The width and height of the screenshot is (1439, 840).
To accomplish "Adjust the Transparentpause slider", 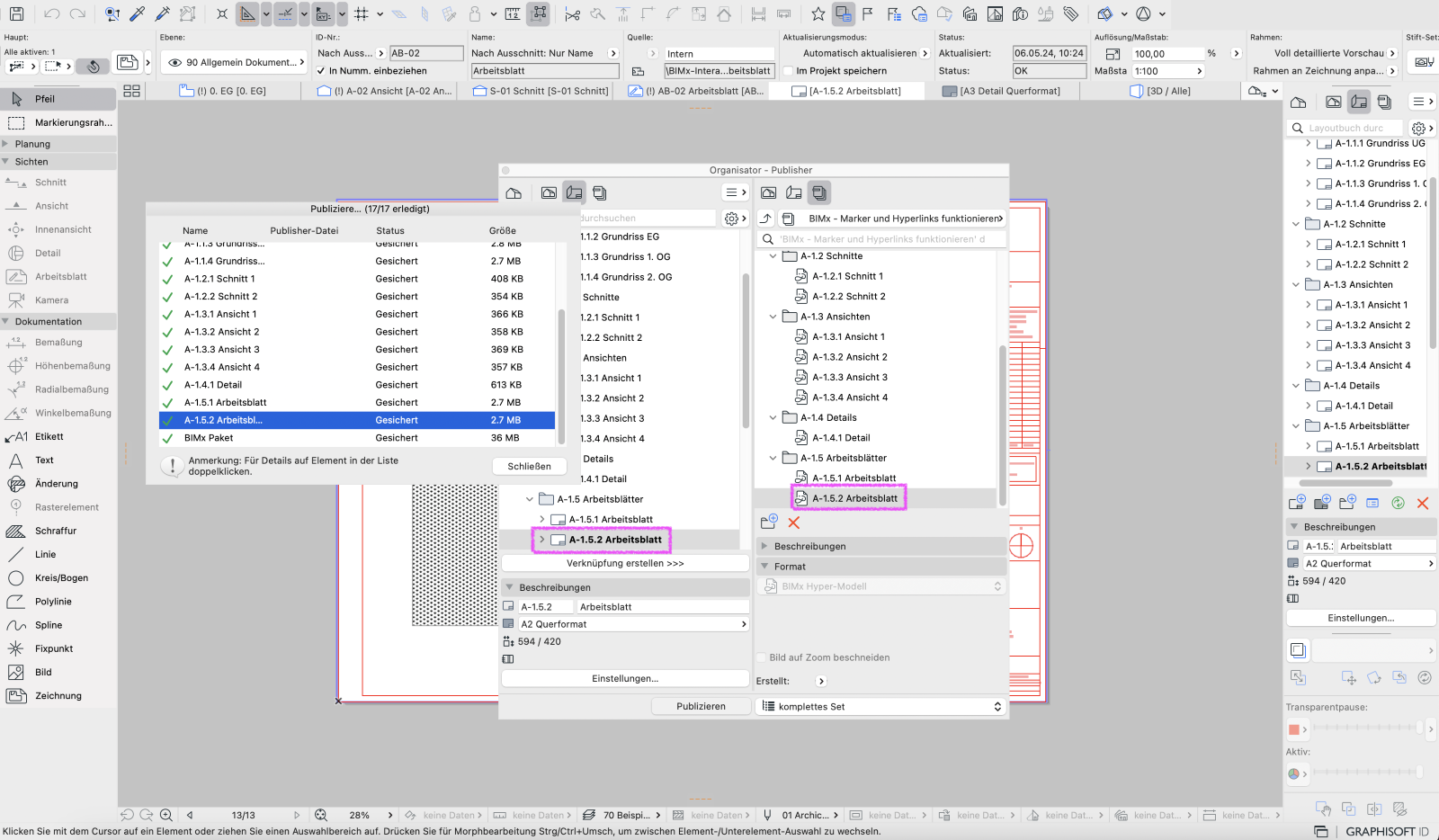I will pos(1367,728).
